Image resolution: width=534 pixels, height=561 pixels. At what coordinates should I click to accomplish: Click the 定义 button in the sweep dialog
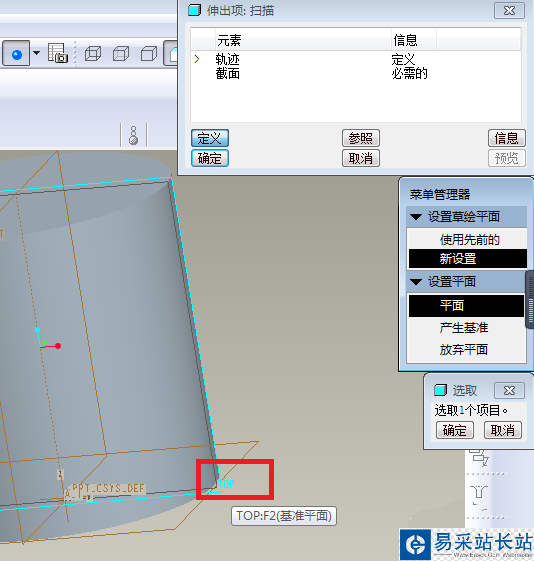(210, 138)
